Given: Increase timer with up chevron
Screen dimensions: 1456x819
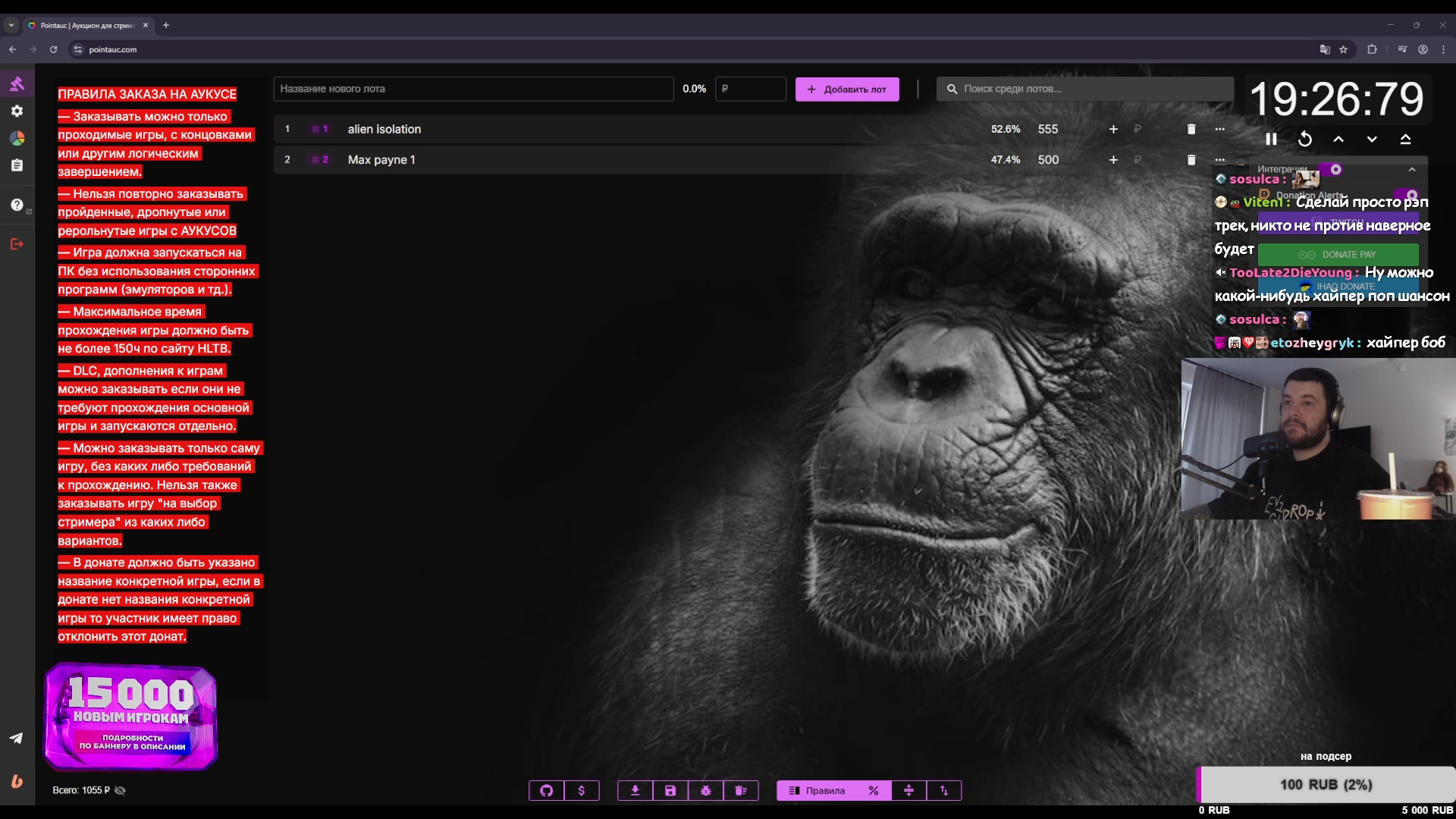Looking at the screenshot, I should 1338,139.
